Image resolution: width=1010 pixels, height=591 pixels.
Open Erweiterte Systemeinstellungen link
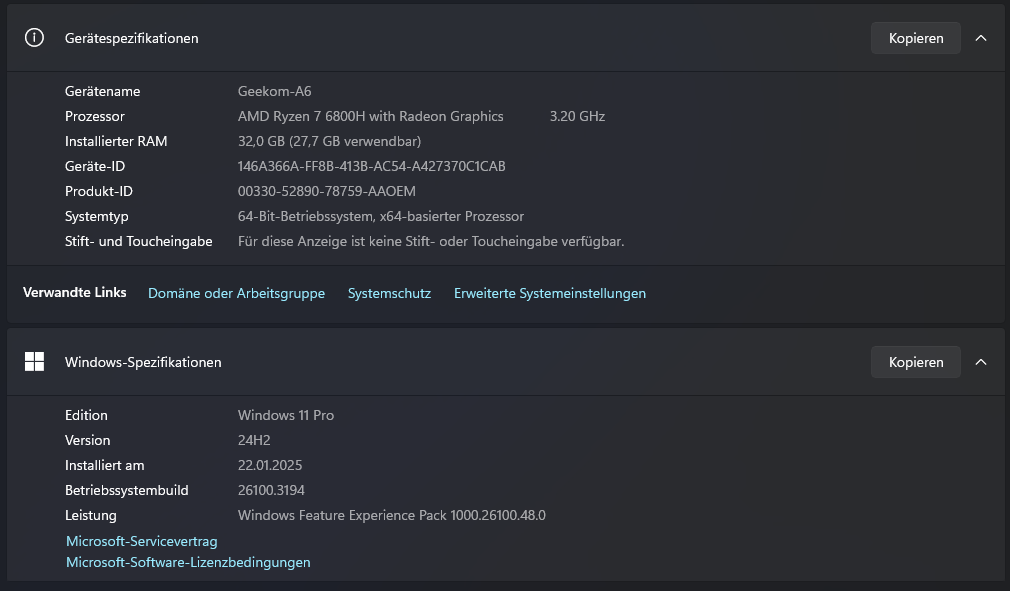tap(549, 293)
